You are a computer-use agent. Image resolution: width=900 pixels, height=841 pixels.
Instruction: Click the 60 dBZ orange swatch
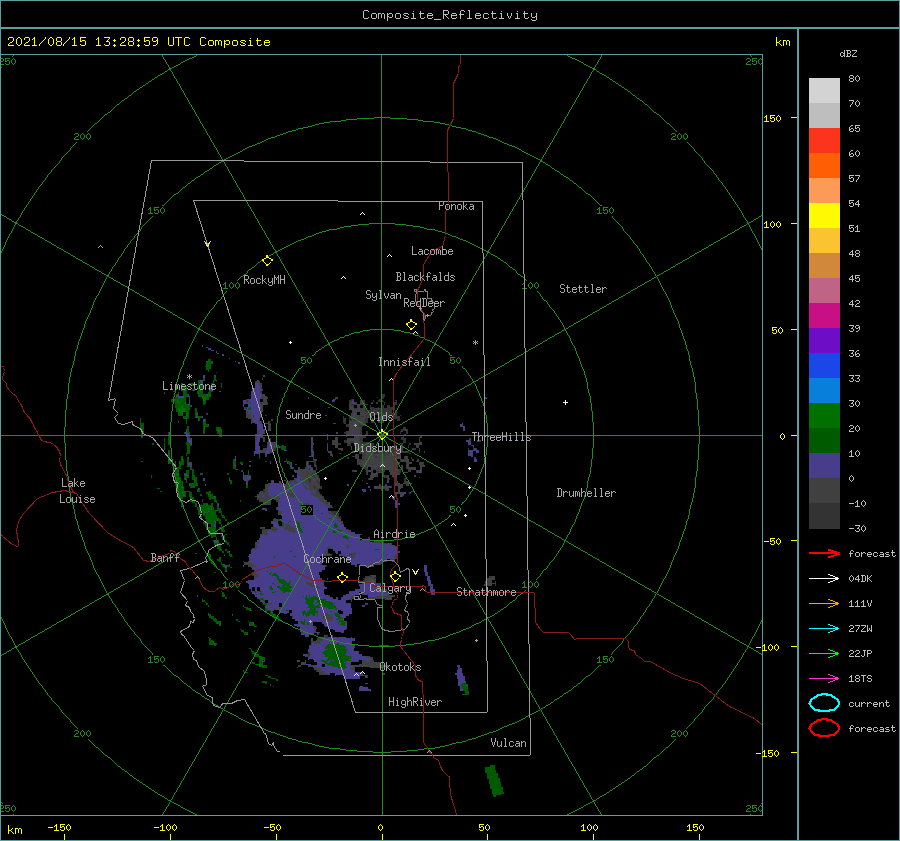(x=824, y=165)
